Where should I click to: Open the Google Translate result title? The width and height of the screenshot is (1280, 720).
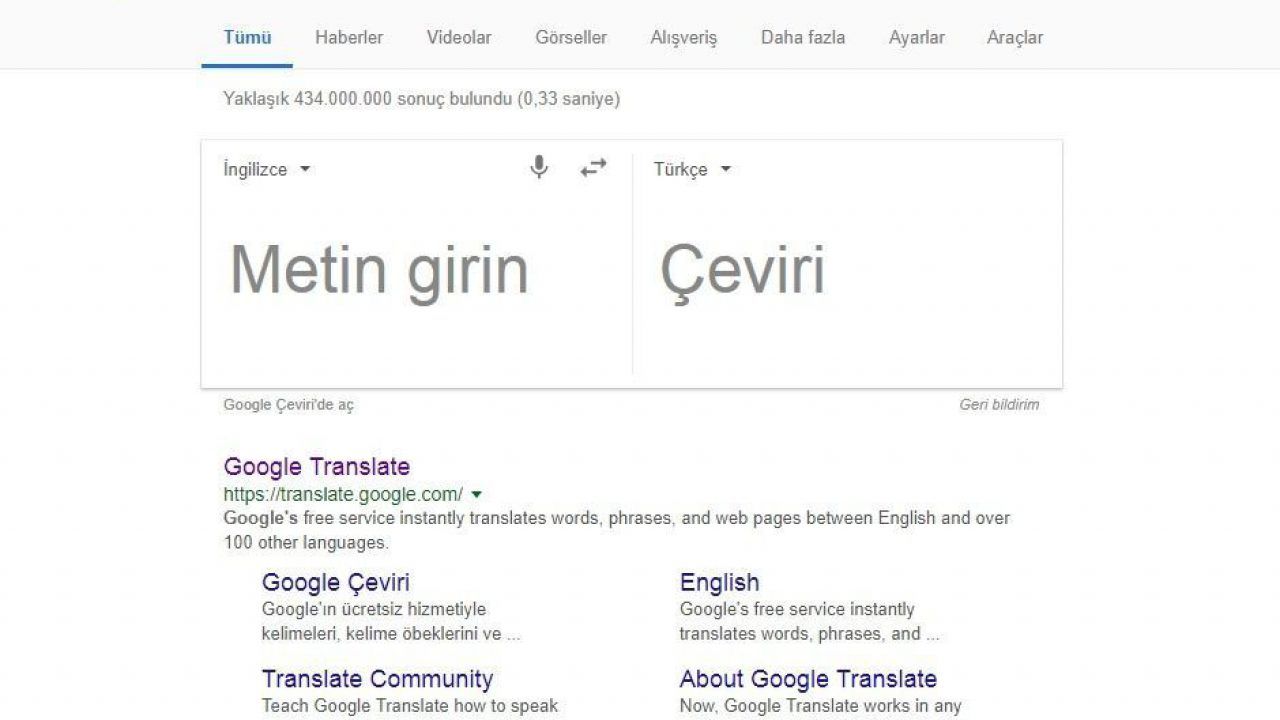point(317,467)
